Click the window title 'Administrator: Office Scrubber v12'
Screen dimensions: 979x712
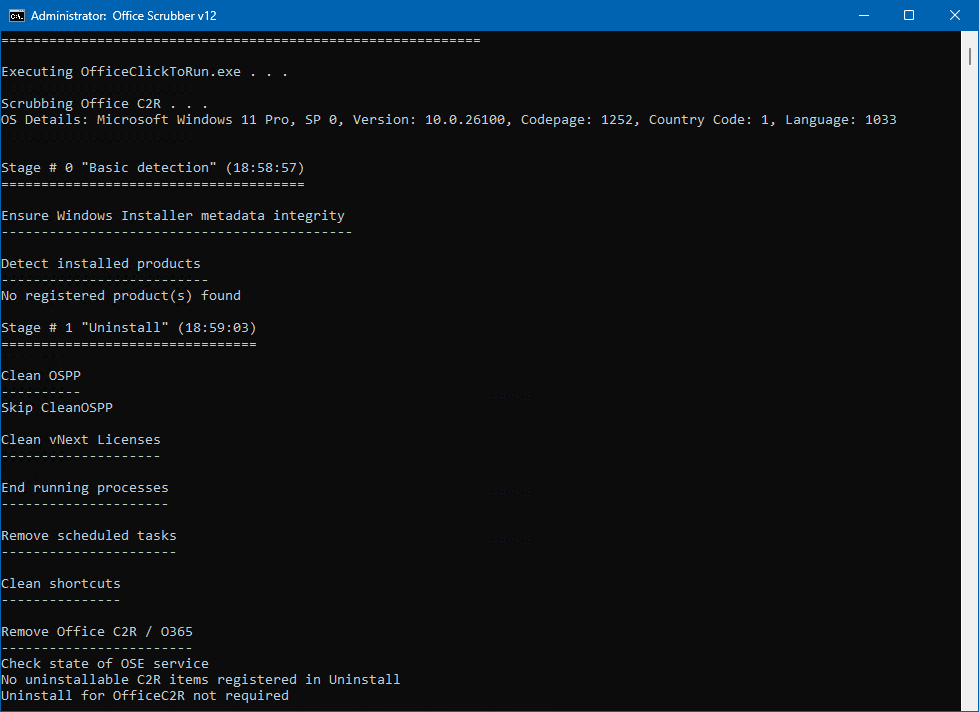124,16
